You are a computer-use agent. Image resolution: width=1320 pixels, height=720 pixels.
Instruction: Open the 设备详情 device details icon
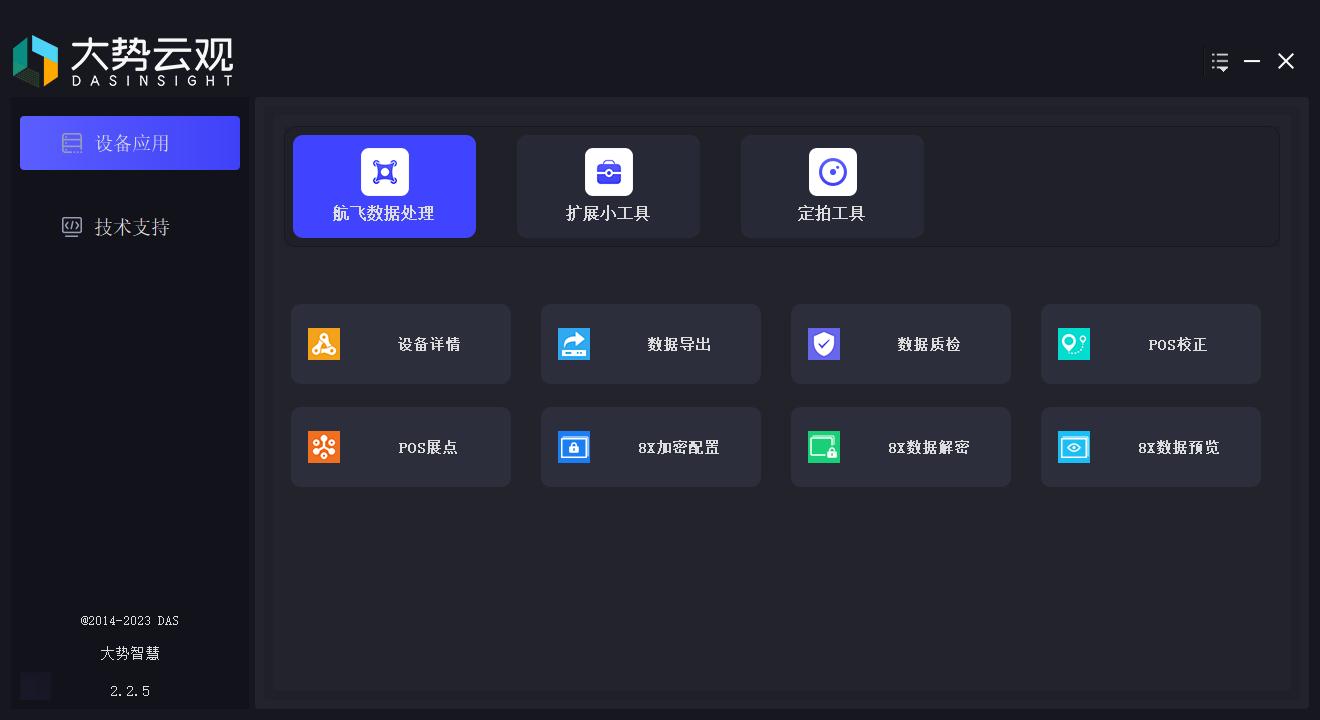(324, 344)
